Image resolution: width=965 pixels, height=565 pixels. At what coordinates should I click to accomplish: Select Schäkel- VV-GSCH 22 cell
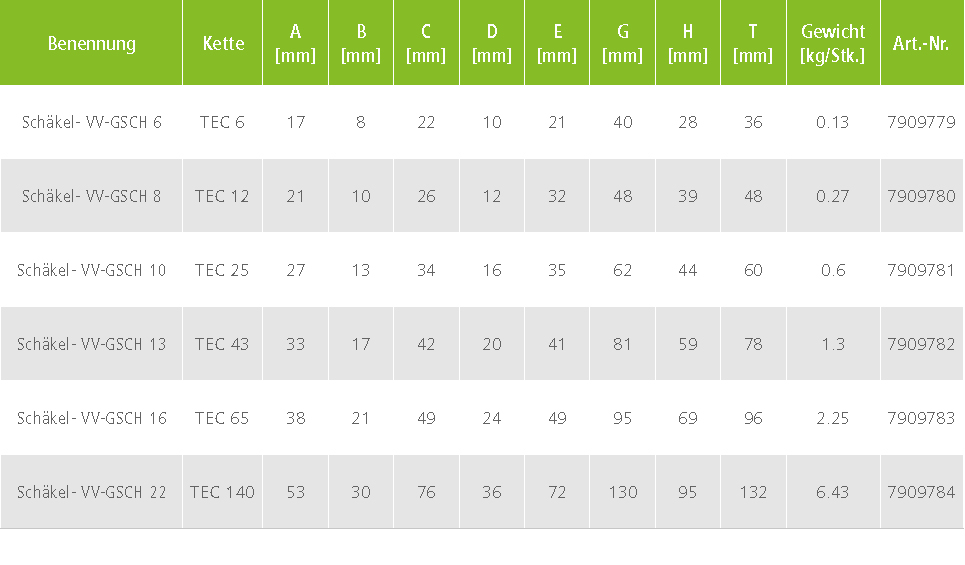pos(92,492)
